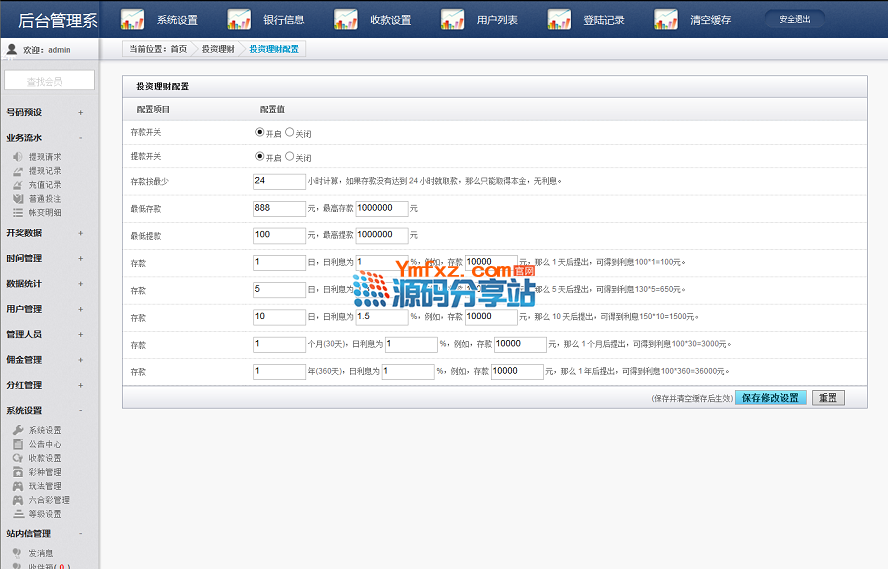Select 关闭 radio for 存款开关
Viewport: 888px width, 569px height.
(290, 132)
